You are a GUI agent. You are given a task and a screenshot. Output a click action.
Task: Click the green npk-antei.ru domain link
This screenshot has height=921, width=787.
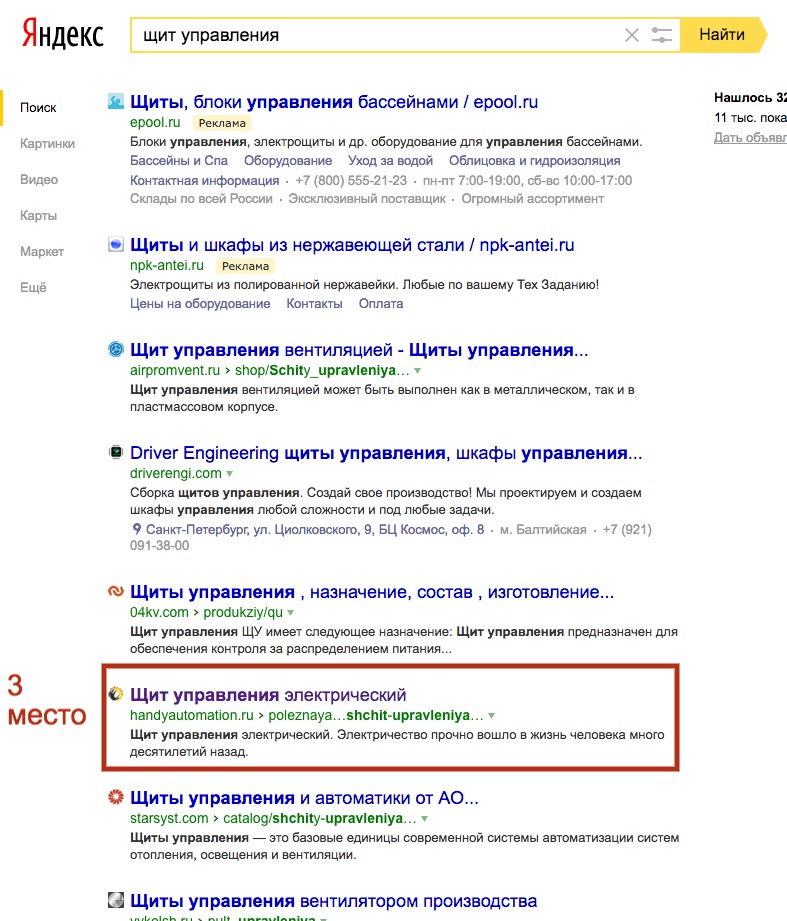pos(167,265)
